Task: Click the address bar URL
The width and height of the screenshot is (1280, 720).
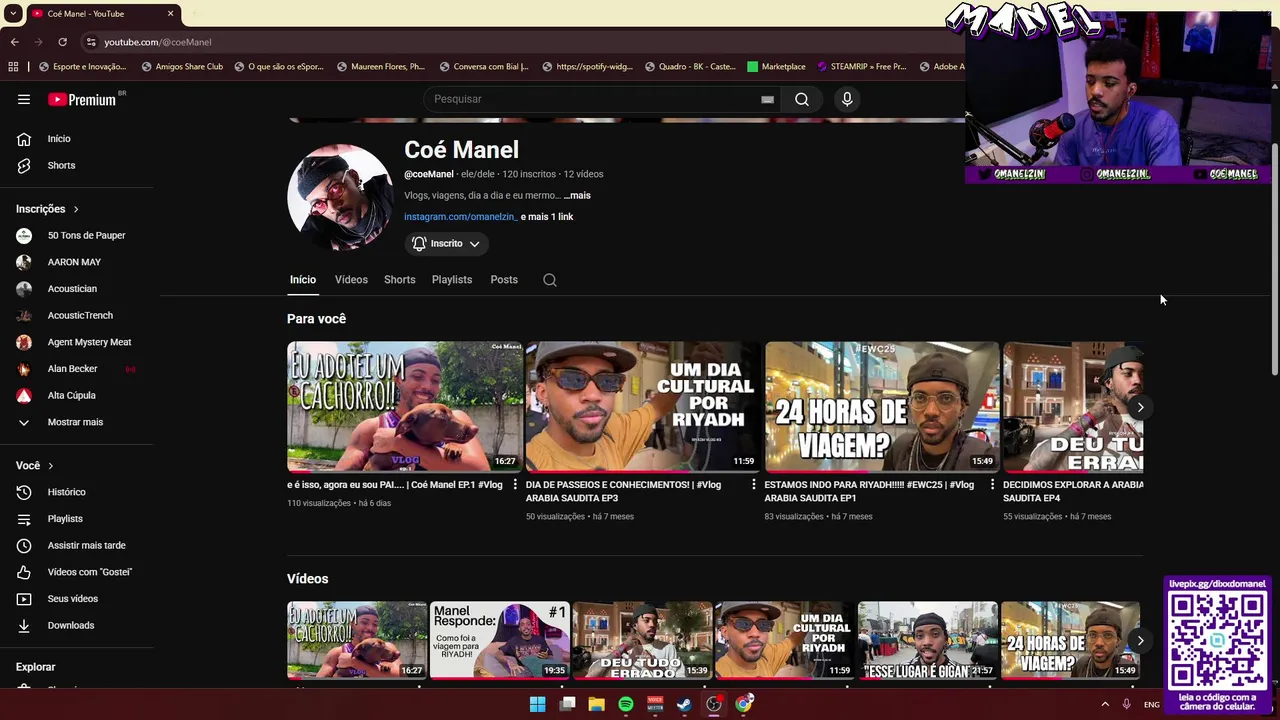Action: pyautogui.click(x=158, y=42)
